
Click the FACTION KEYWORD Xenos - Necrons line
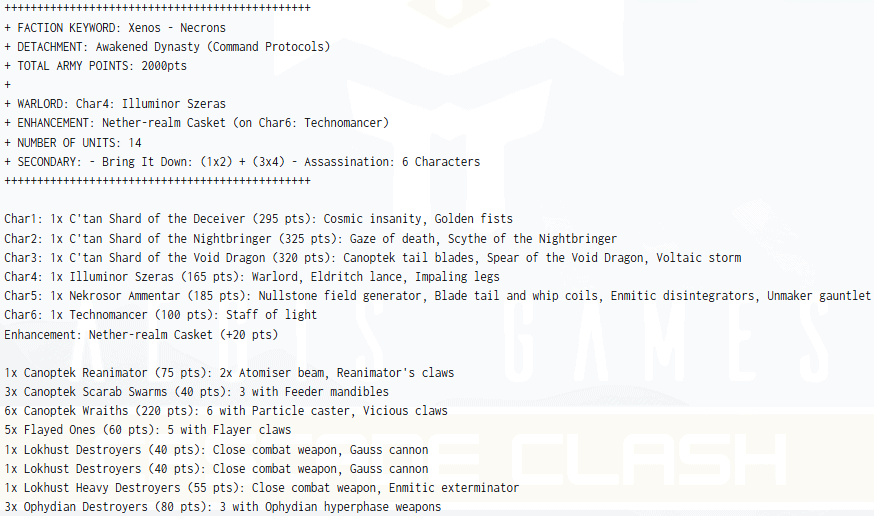(x=115, y=27)
